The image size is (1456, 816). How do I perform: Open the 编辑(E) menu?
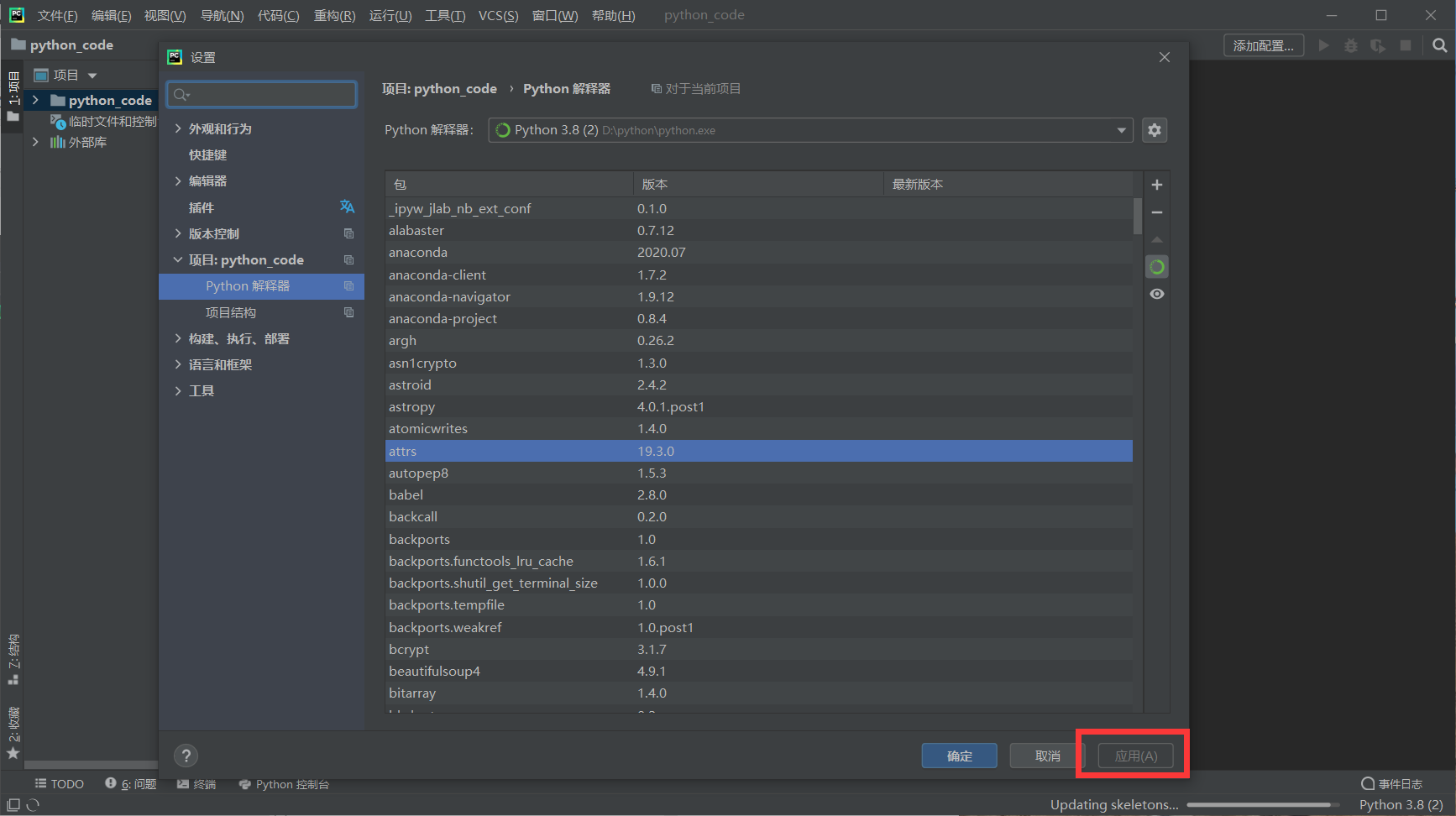111,15
